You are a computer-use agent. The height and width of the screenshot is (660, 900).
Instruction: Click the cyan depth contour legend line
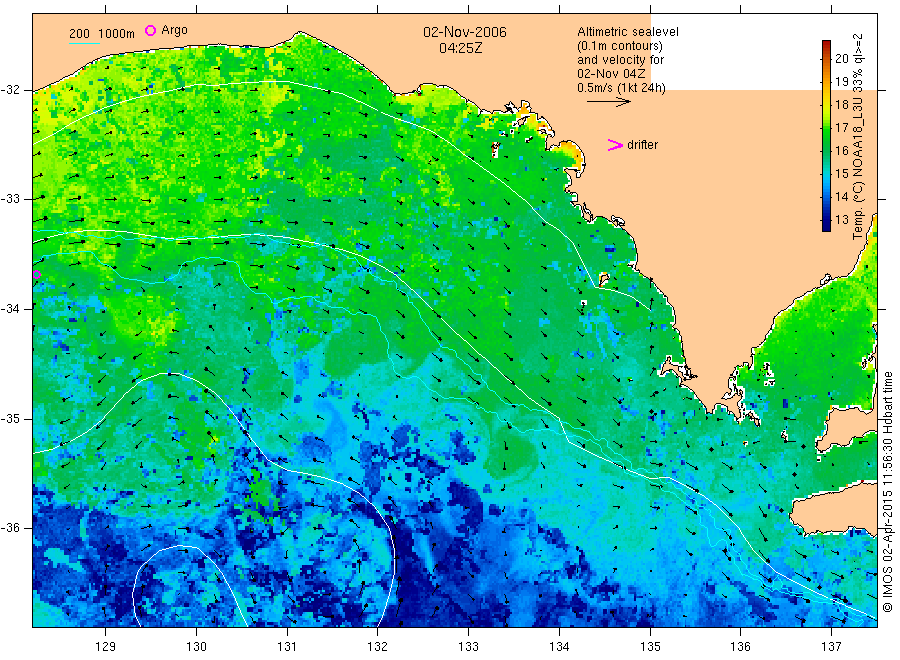(x=84, y=42)
